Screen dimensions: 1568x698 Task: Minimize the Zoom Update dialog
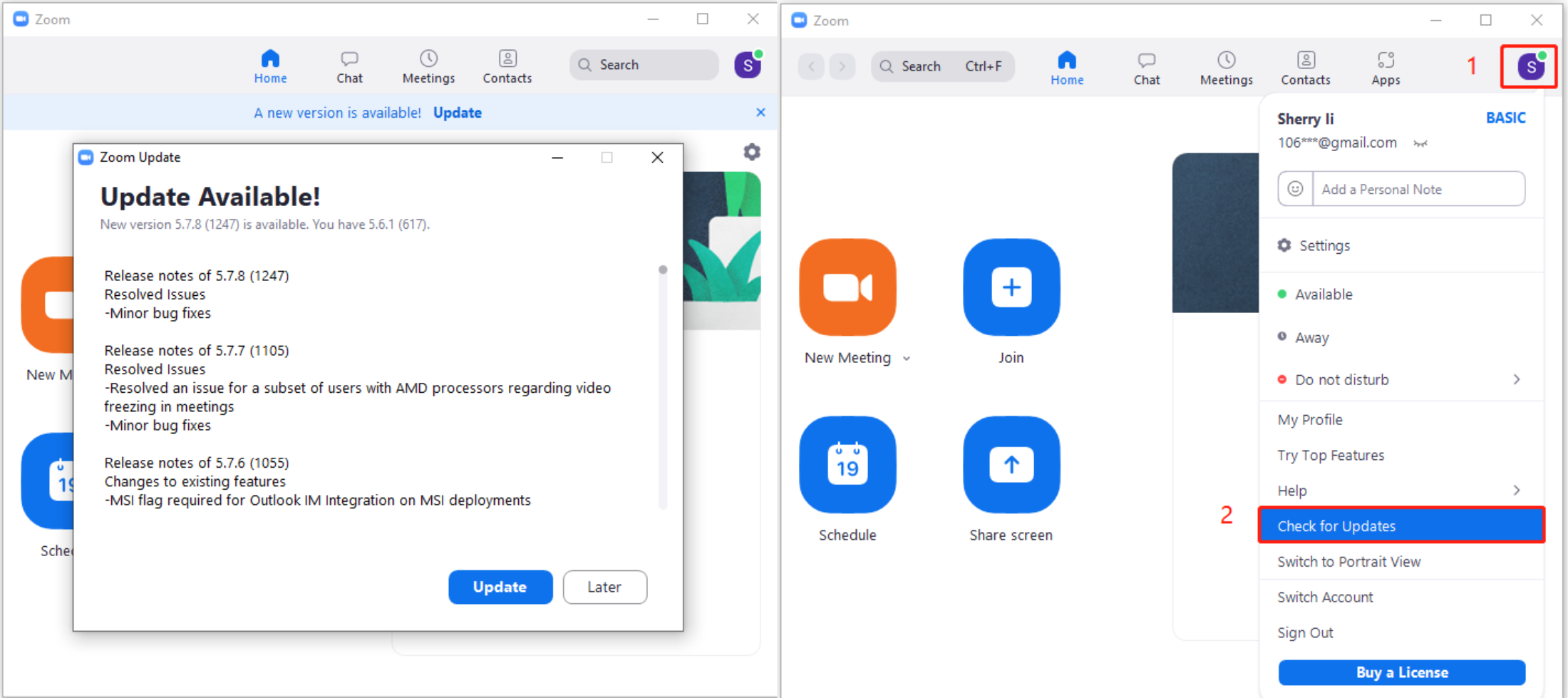(x=557, y=158)
